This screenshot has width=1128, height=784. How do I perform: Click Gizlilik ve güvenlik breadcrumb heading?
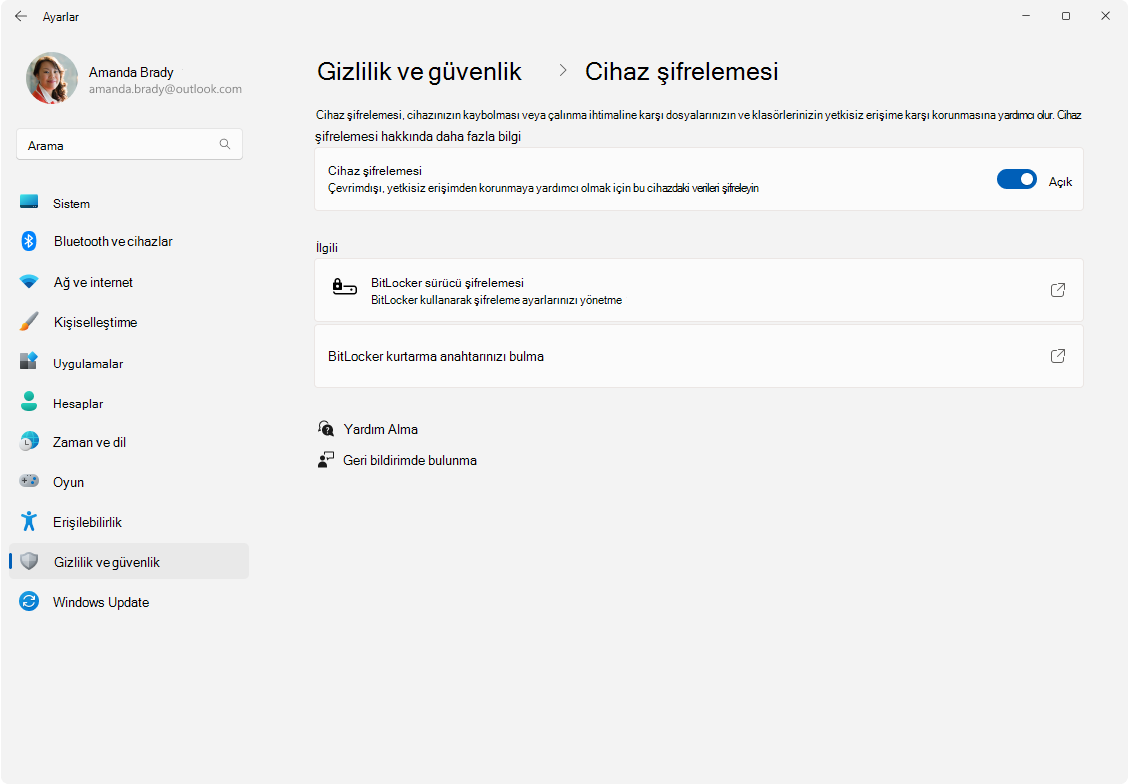[419, 71]
